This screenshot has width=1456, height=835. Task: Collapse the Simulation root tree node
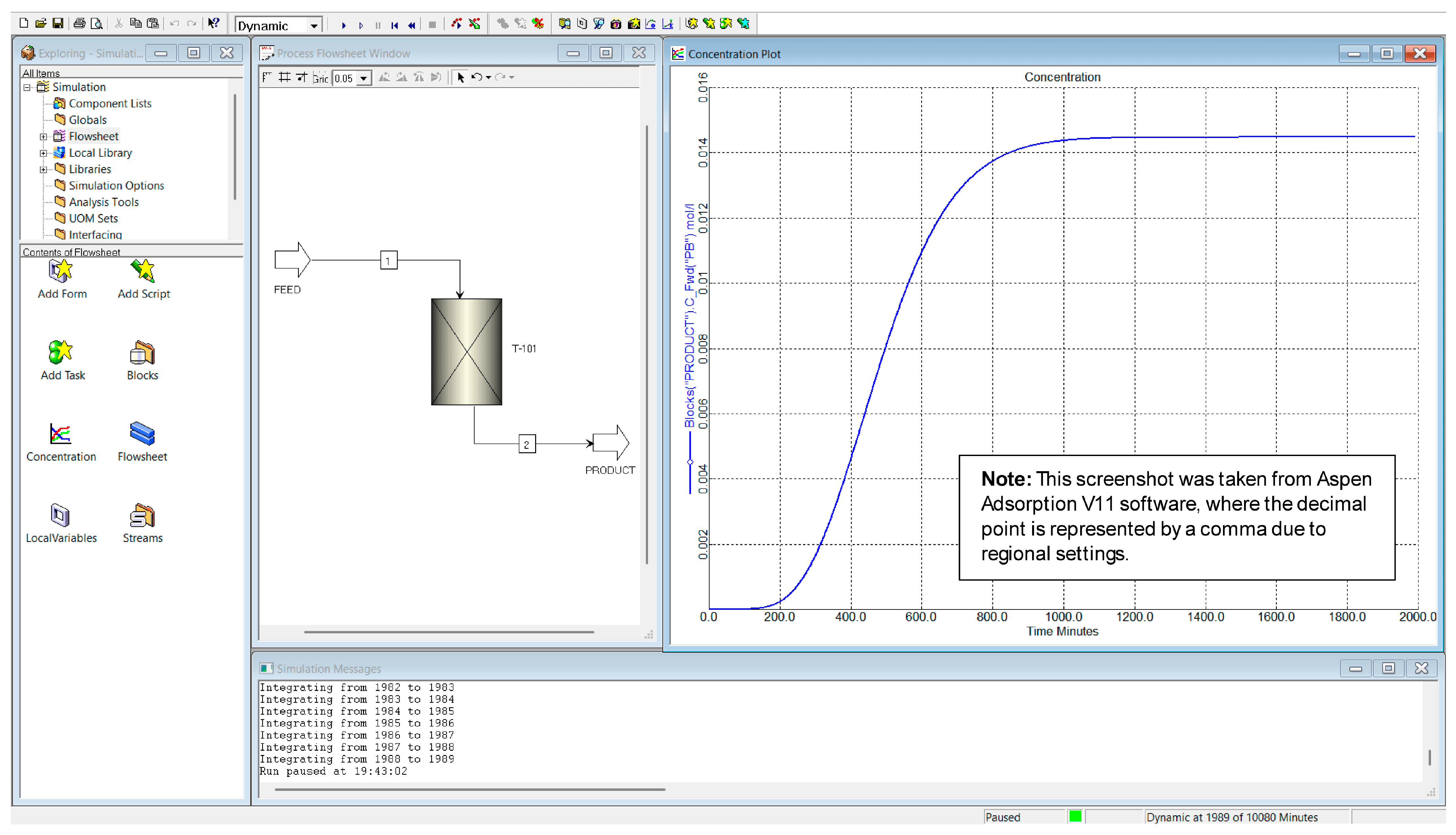coord(26,87)
